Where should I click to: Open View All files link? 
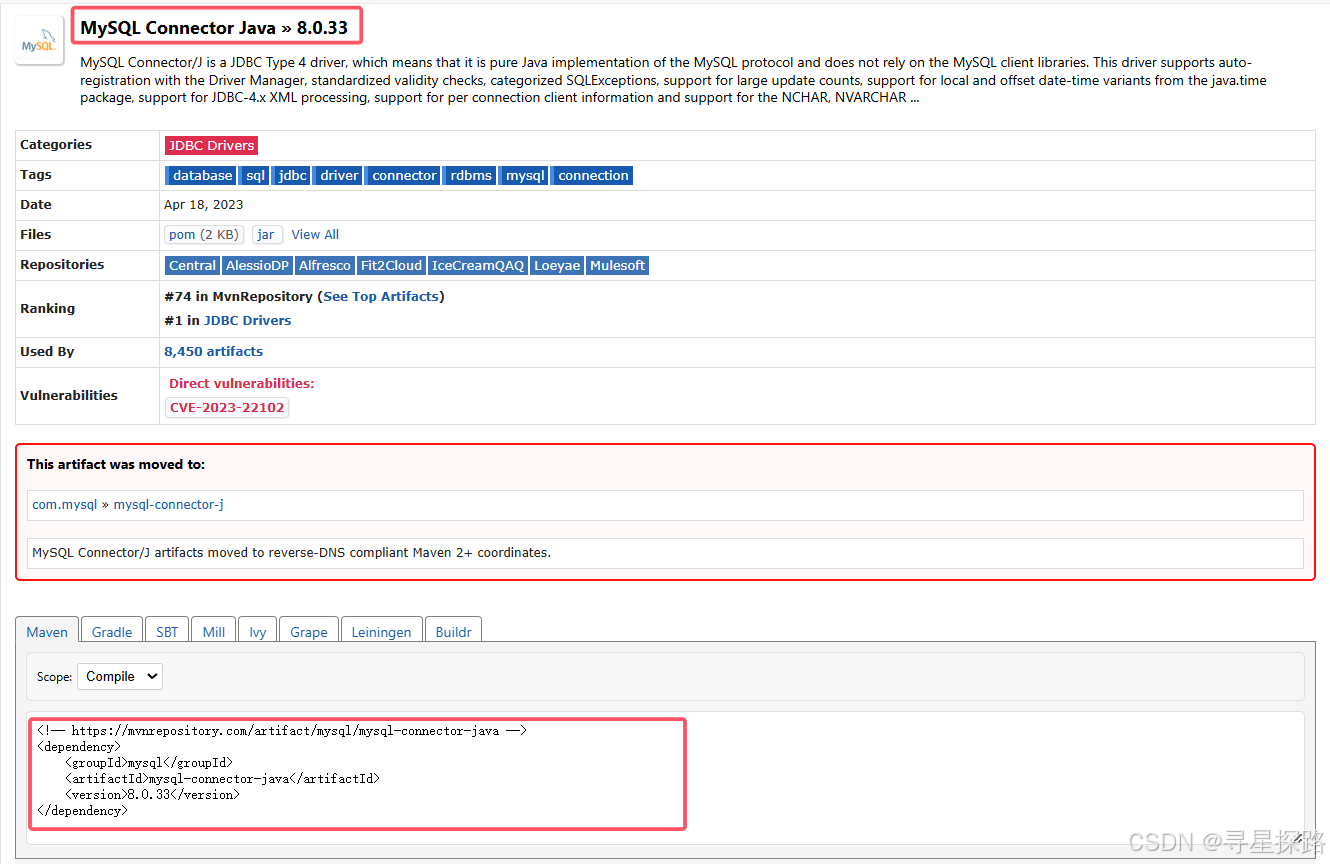coord(315,235)
